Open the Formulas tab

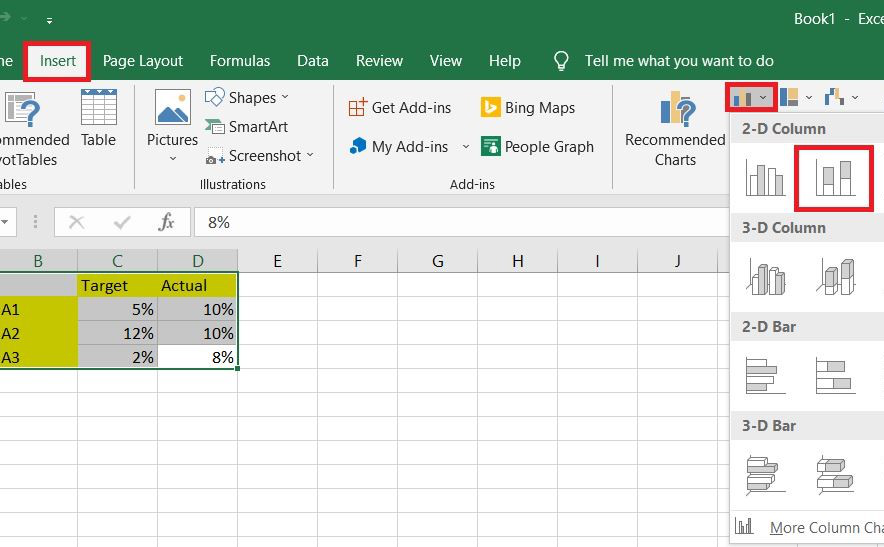point(240,61)
